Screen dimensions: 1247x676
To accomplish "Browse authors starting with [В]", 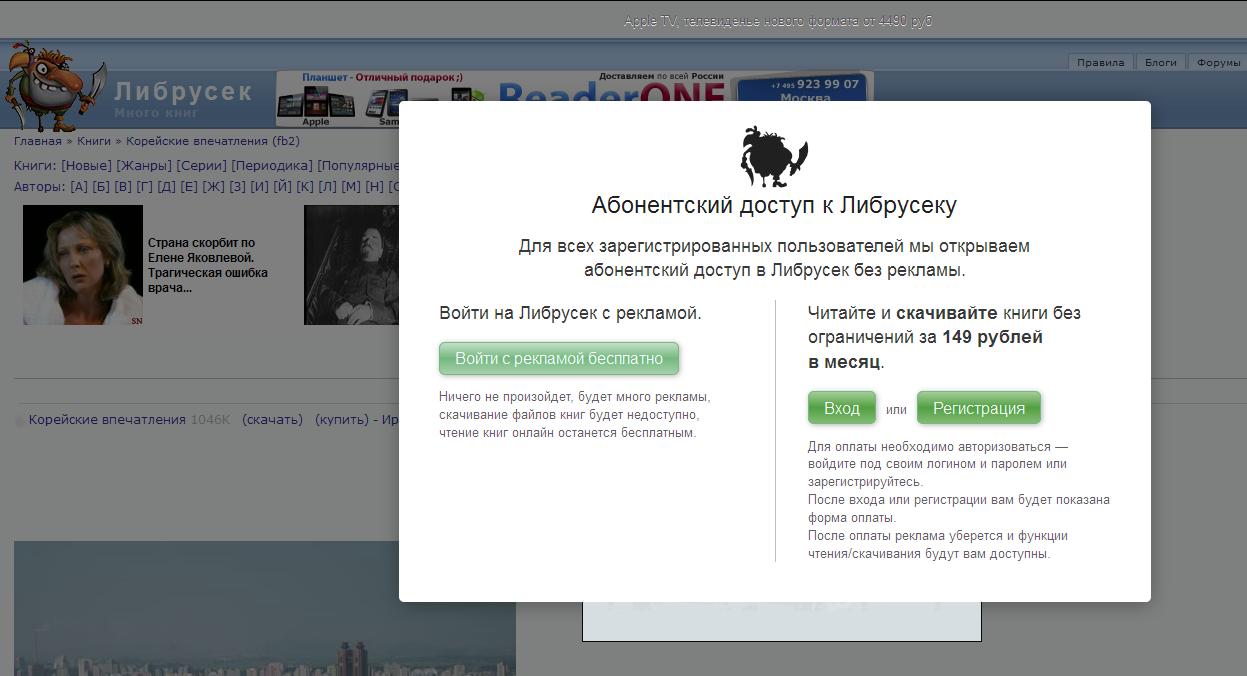I will [x=123, y=186].
